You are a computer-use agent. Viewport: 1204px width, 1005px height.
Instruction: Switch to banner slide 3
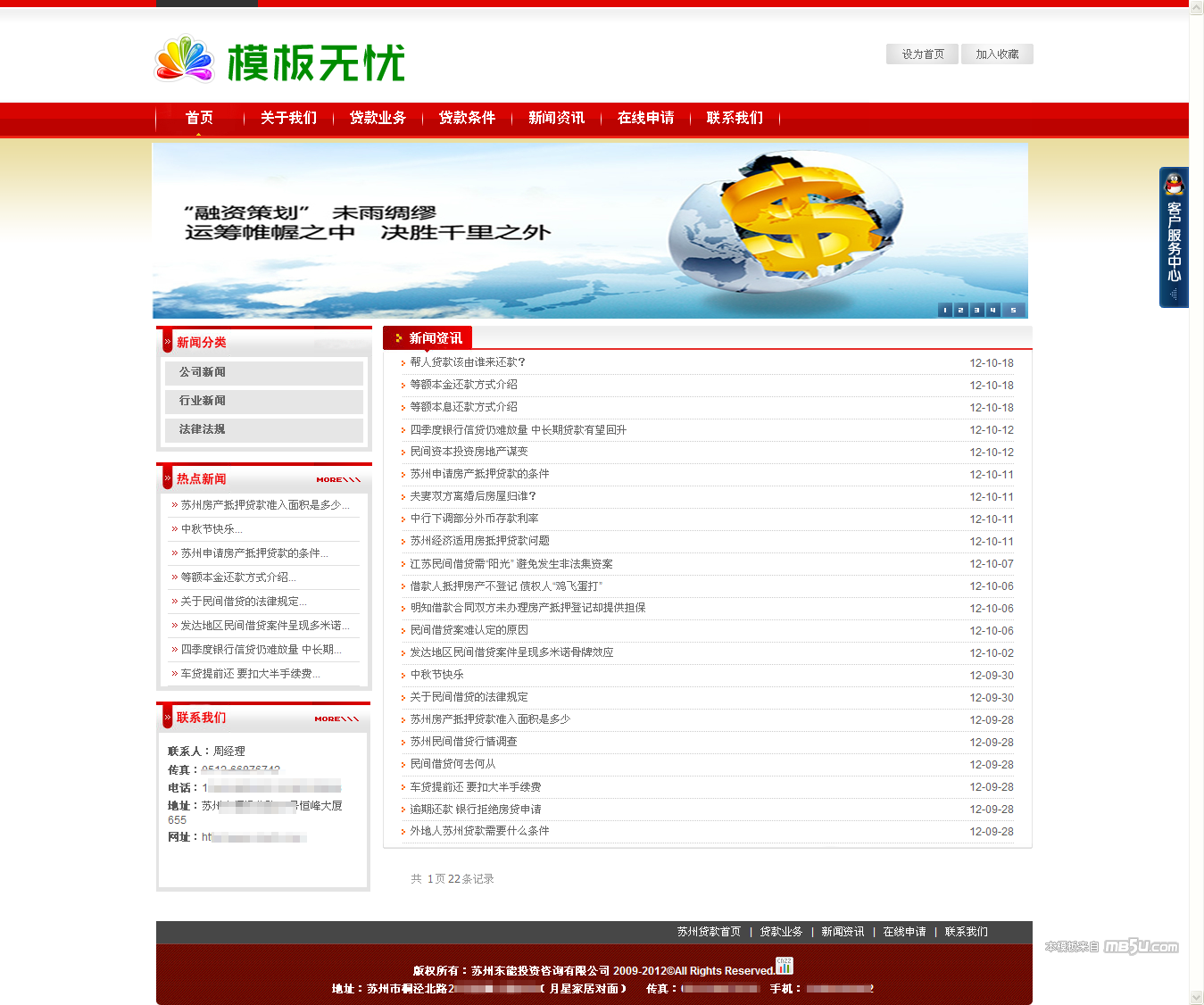tap(977, 310)
